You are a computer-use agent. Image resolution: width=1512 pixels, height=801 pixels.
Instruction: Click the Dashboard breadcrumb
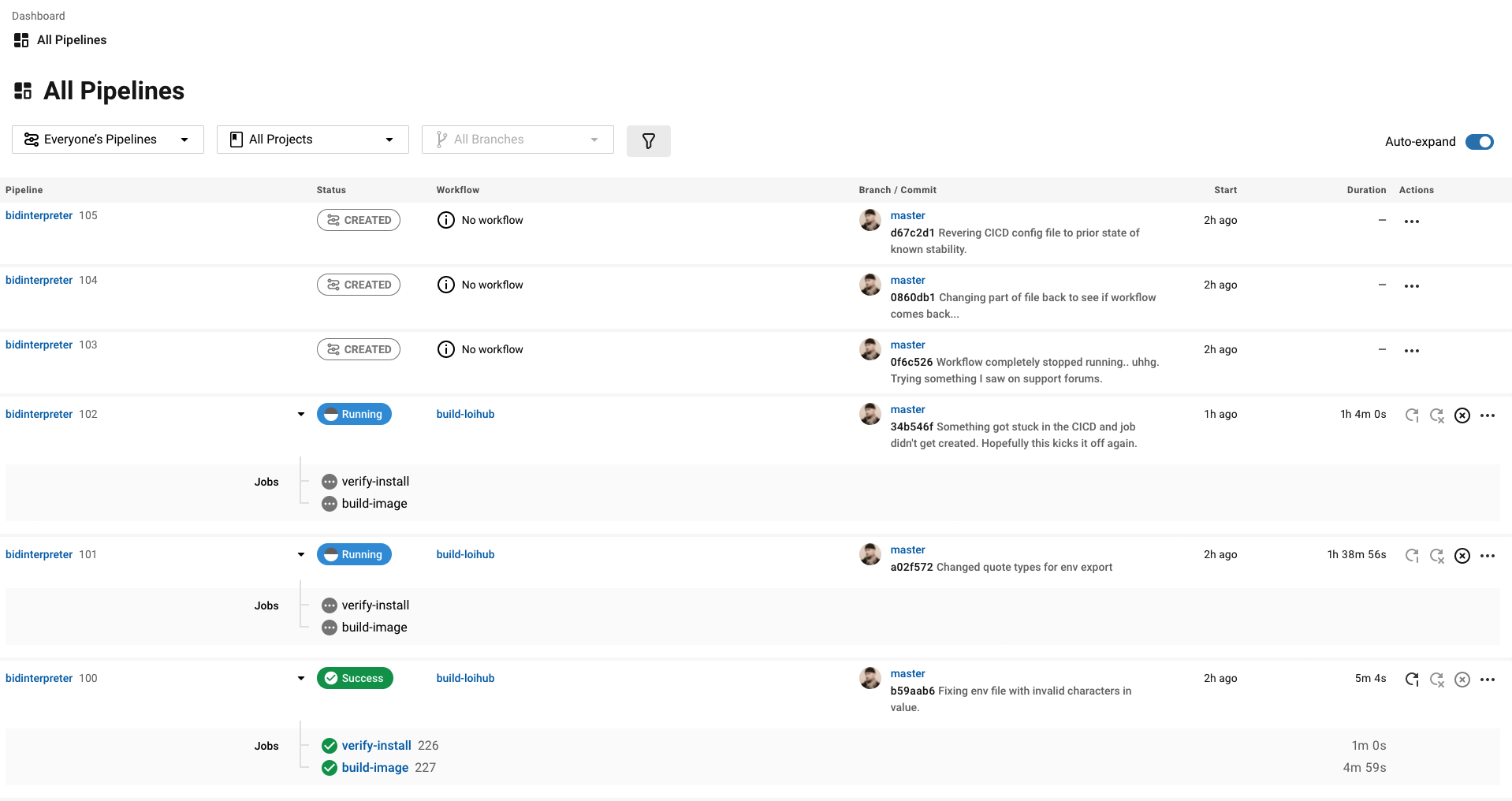(39, 16)
